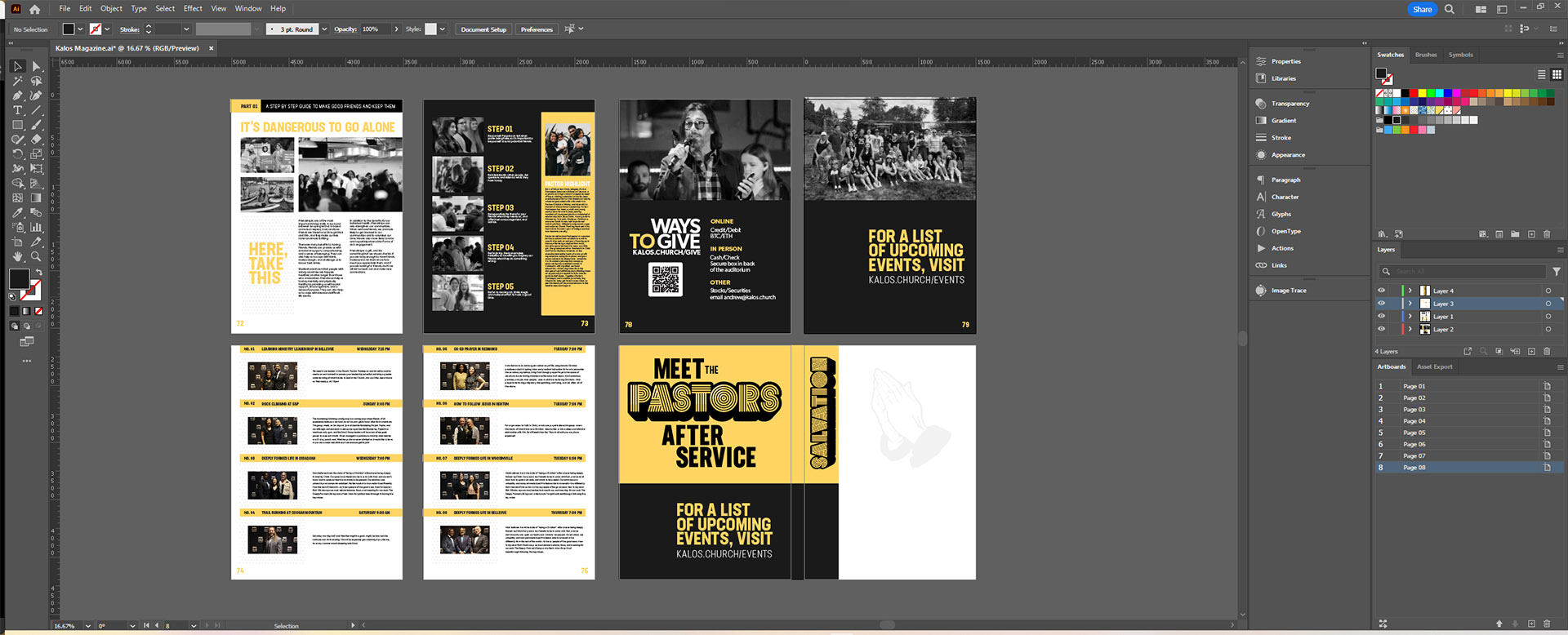1568x635 pixels.
Task: Switch to the Brushes tab
Action: 1426,56
